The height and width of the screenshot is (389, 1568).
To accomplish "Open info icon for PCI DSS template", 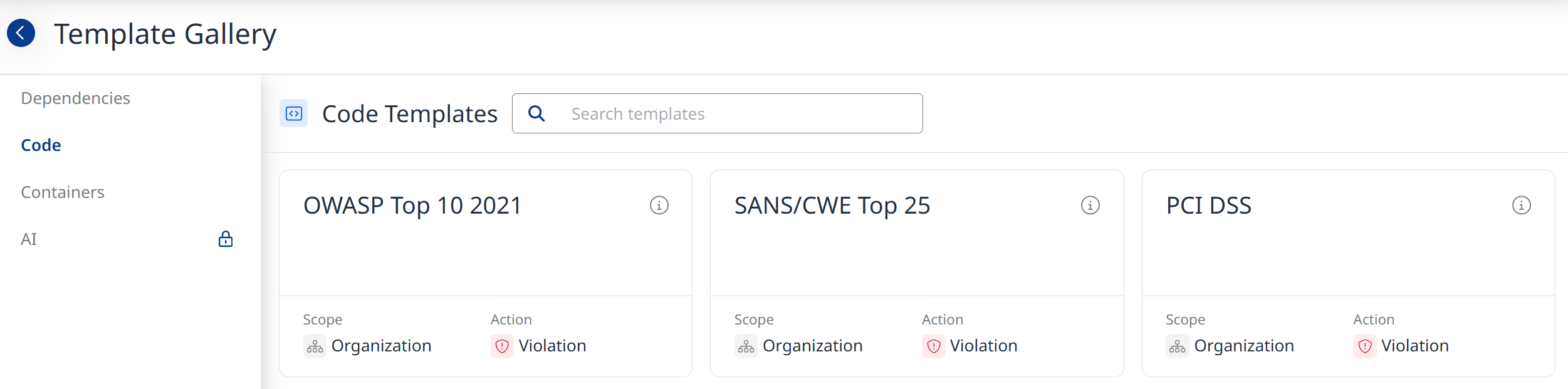I will [1521, 205].
